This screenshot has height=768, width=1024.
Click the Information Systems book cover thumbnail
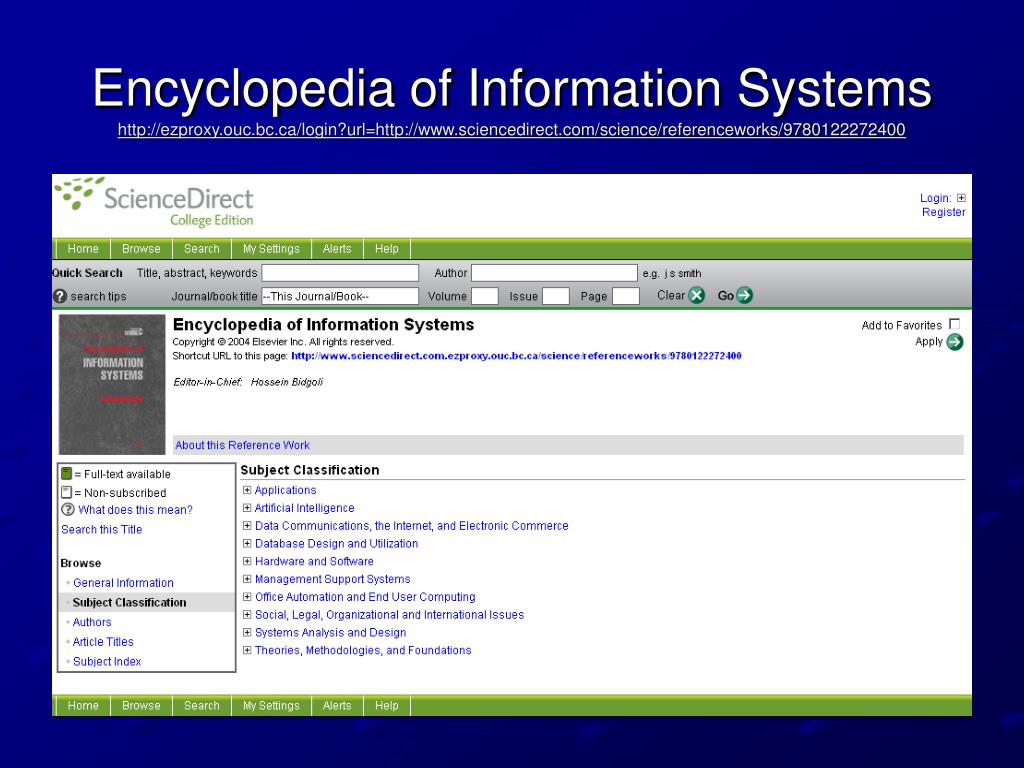112,385
